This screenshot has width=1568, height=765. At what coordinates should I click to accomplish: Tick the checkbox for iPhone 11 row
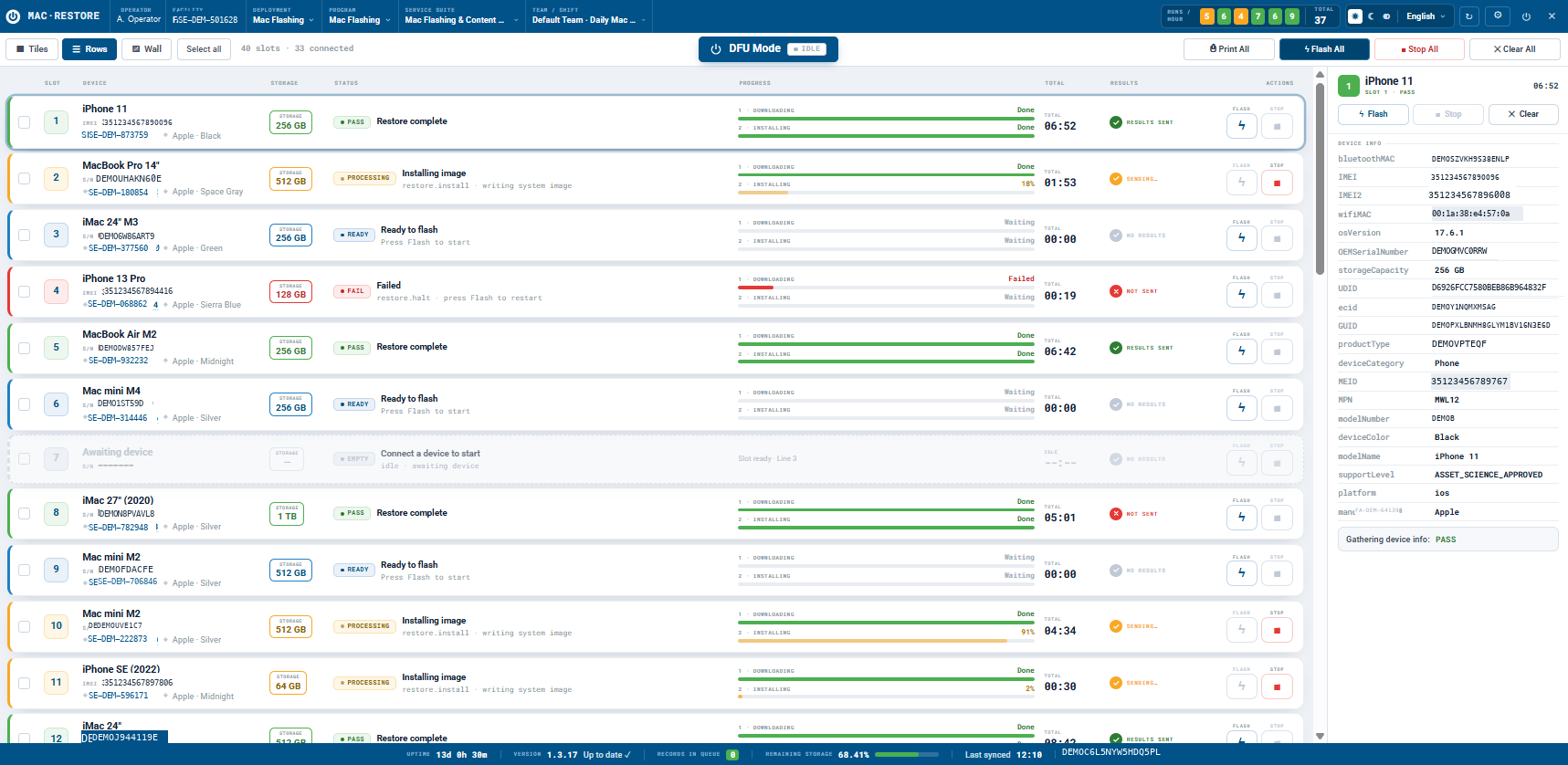(x=25, y=122)
